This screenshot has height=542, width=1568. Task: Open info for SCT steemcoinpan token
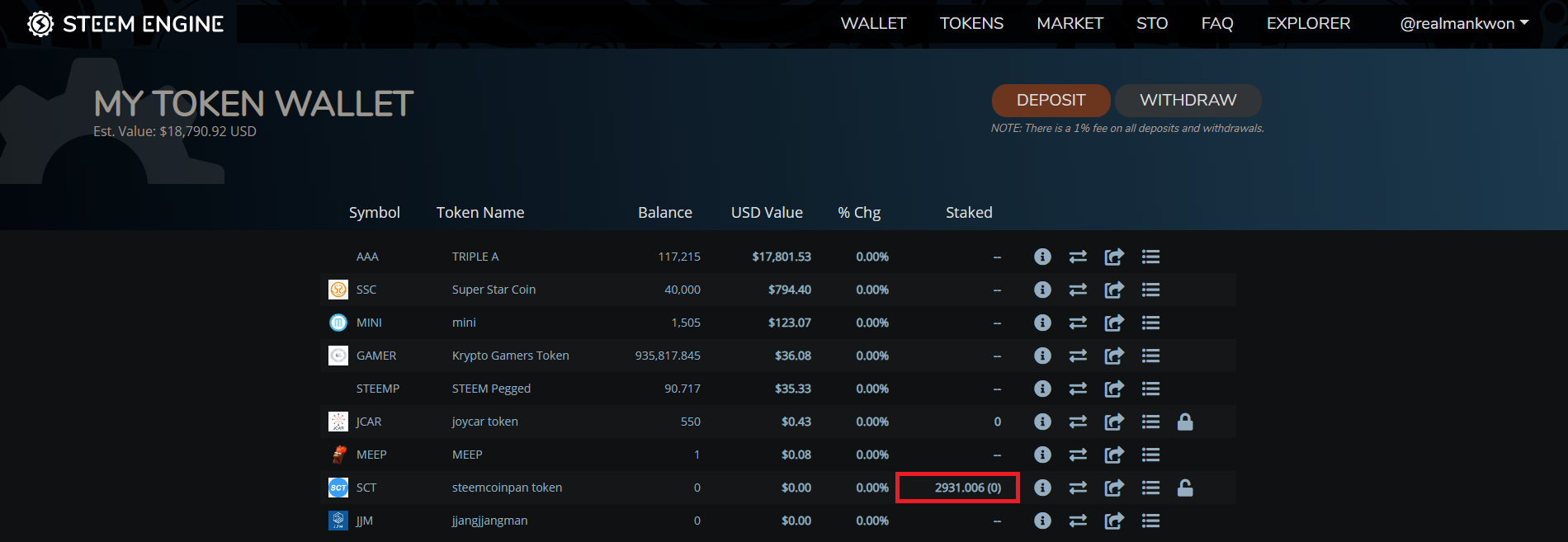pos(1042,488)
